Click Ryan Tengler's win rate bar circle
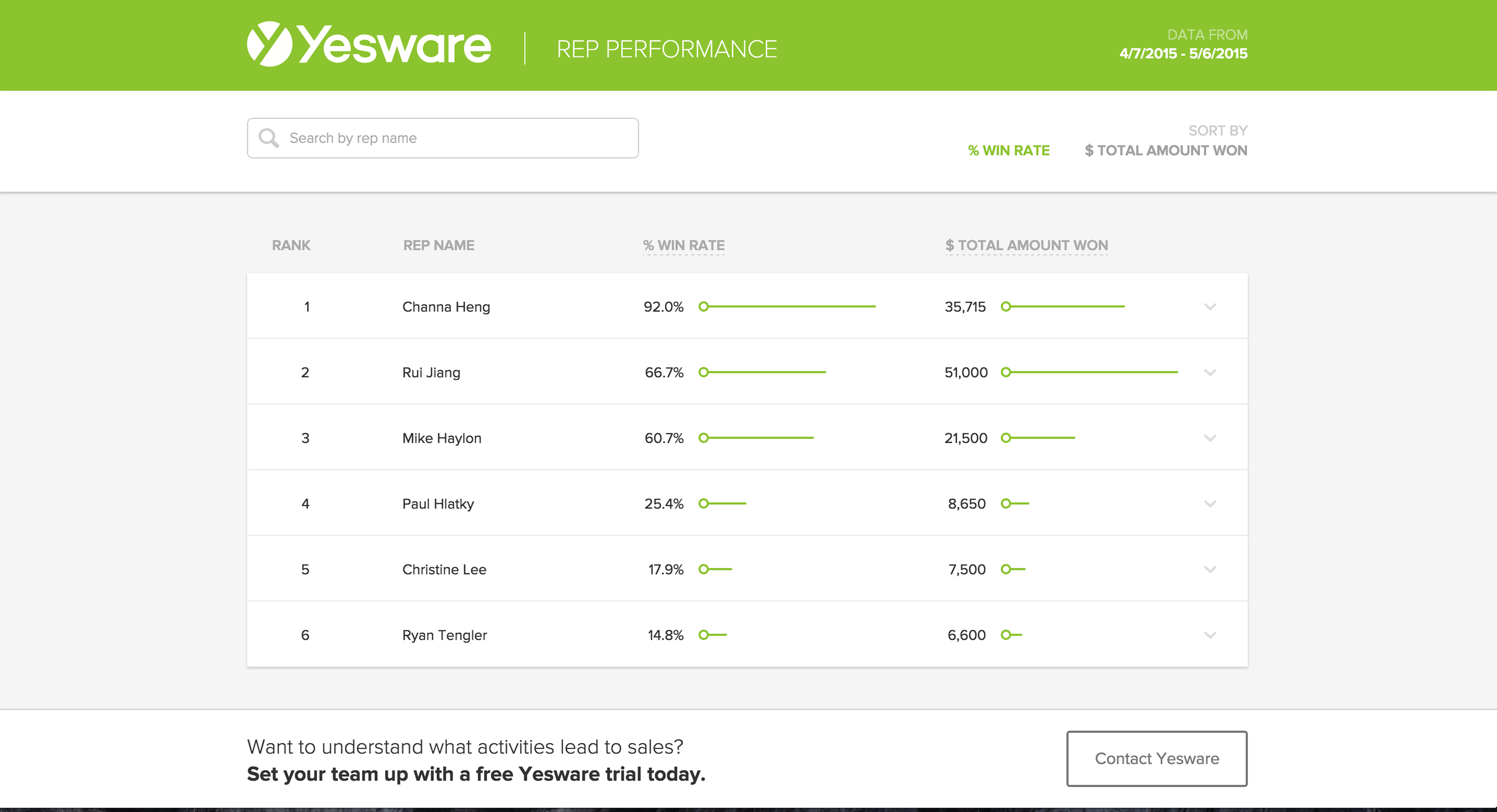 [704, 635]
